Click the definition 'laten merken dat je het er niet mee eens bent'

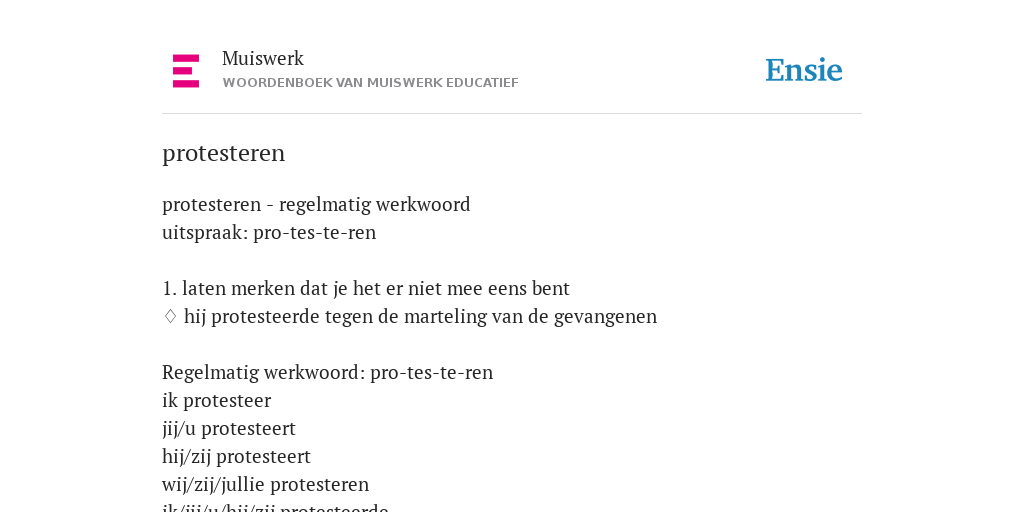coord(376,288)
